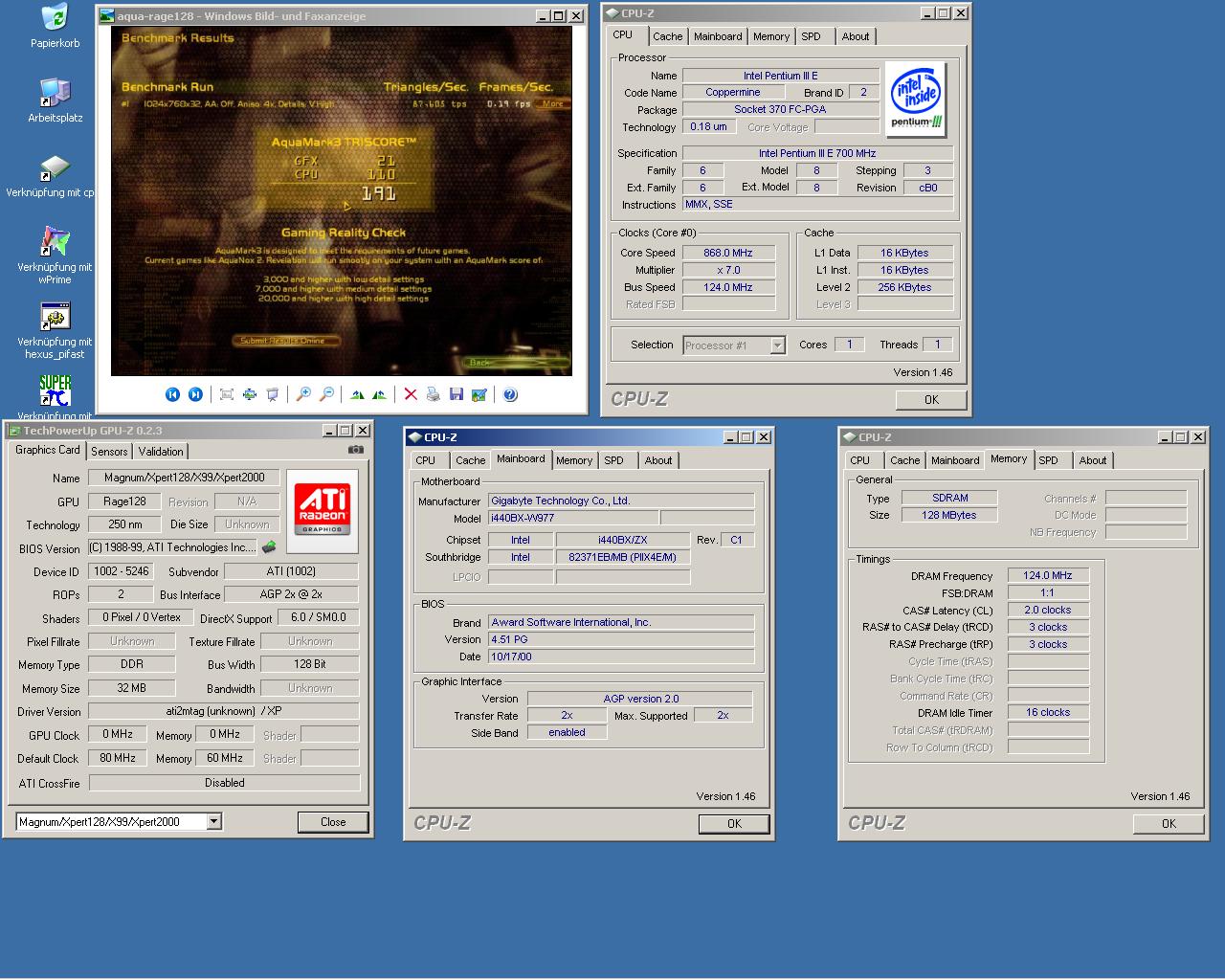
Task: Click CAS# Latency value 2.0 clocks
Action: point(1048,610)
